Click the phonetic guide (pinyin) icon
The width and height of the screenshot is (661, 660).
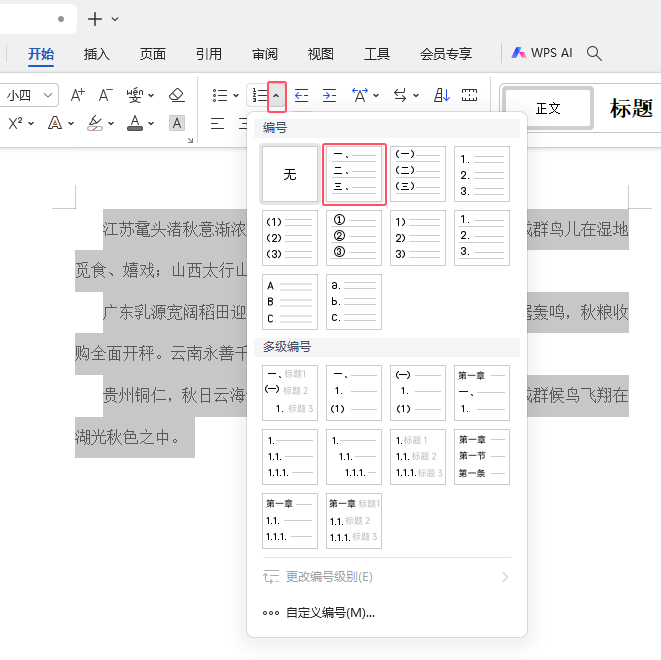(135, 95)
